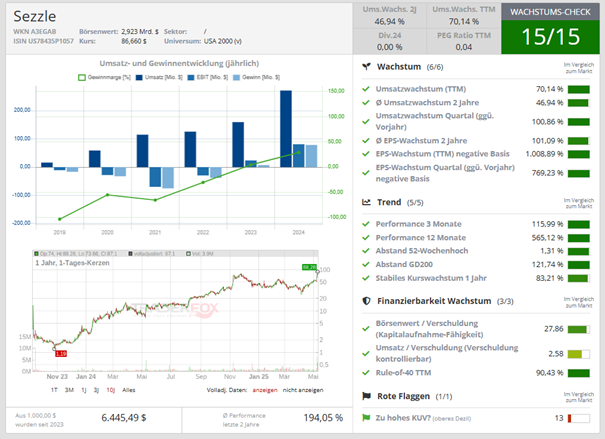Click the Universum value USA 2000 (v)
The image size is (605, 439).
(x=223, y=41)
